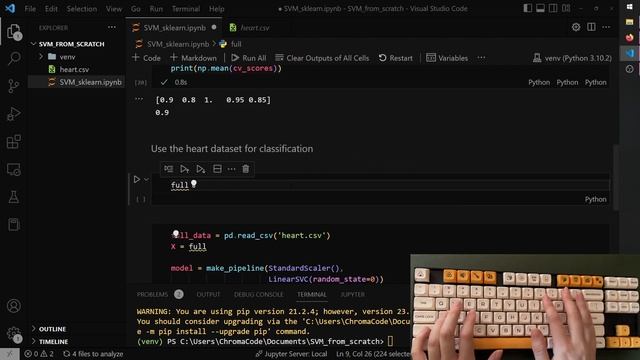This screenshot has height=360, width=640.
Task: Open the Explorer view in activity bar
Action: pos(13,32)
